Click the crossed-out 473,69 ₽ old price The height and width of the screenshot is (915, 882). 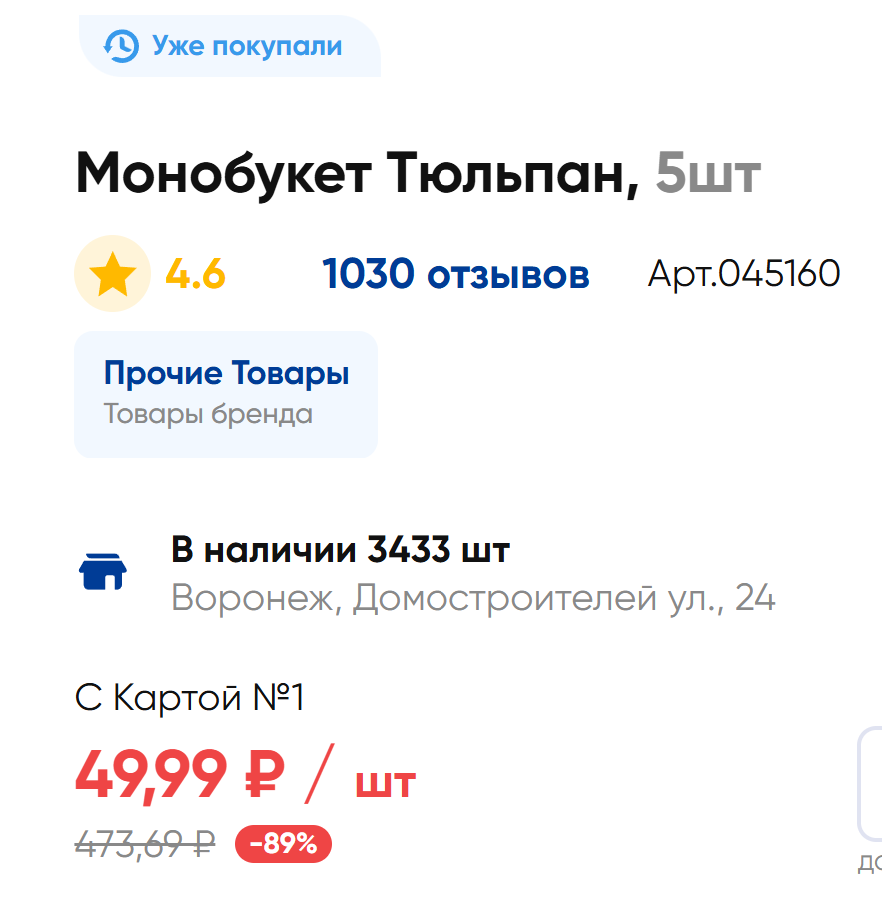pos(145,844)
